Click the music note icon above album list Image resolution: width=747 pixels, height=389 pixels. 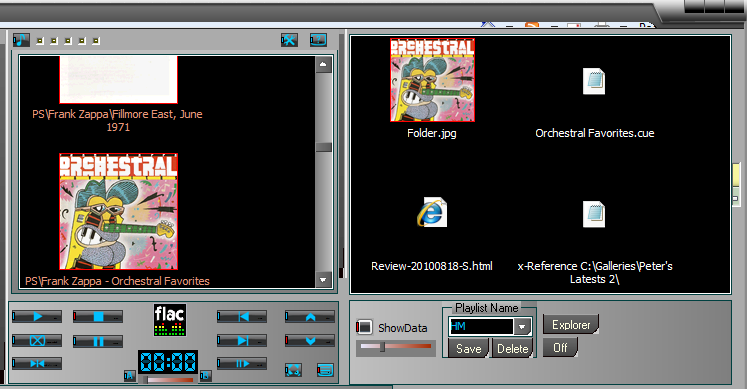coord(21,40)
